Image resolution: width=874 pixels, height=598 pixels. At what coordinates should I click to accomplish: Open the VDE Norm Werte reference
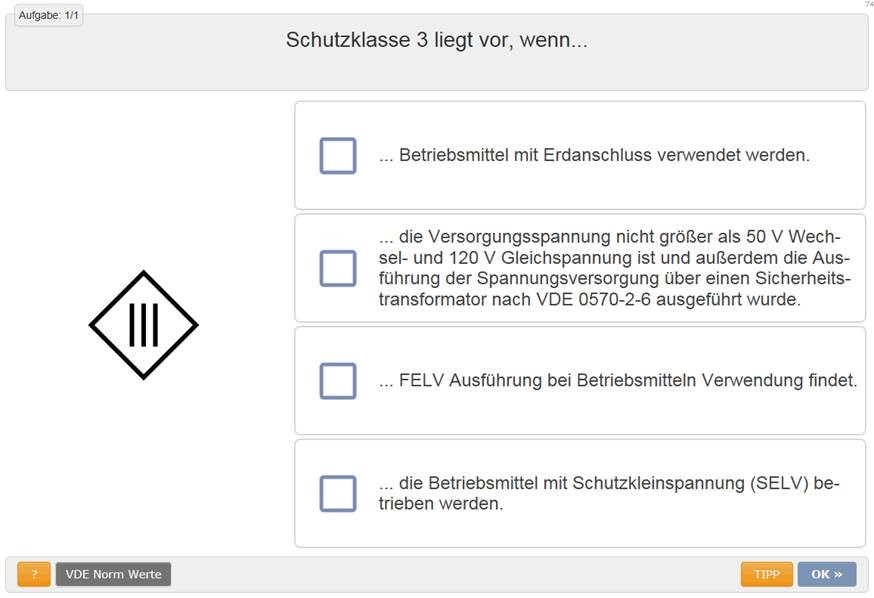(113, 574)
